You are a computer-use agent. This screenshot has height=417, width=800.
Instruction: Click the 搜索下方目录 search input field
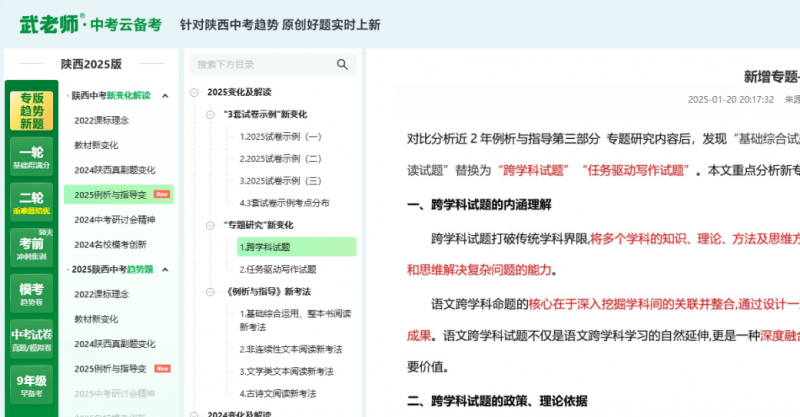(260, 65)
